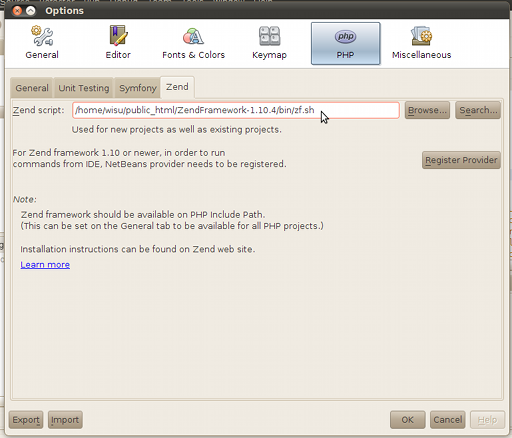Click 'Zend framework should be available' text
The height and width of the screenshot is (438, 512).
pyautogui.click(x=143, y=214)
